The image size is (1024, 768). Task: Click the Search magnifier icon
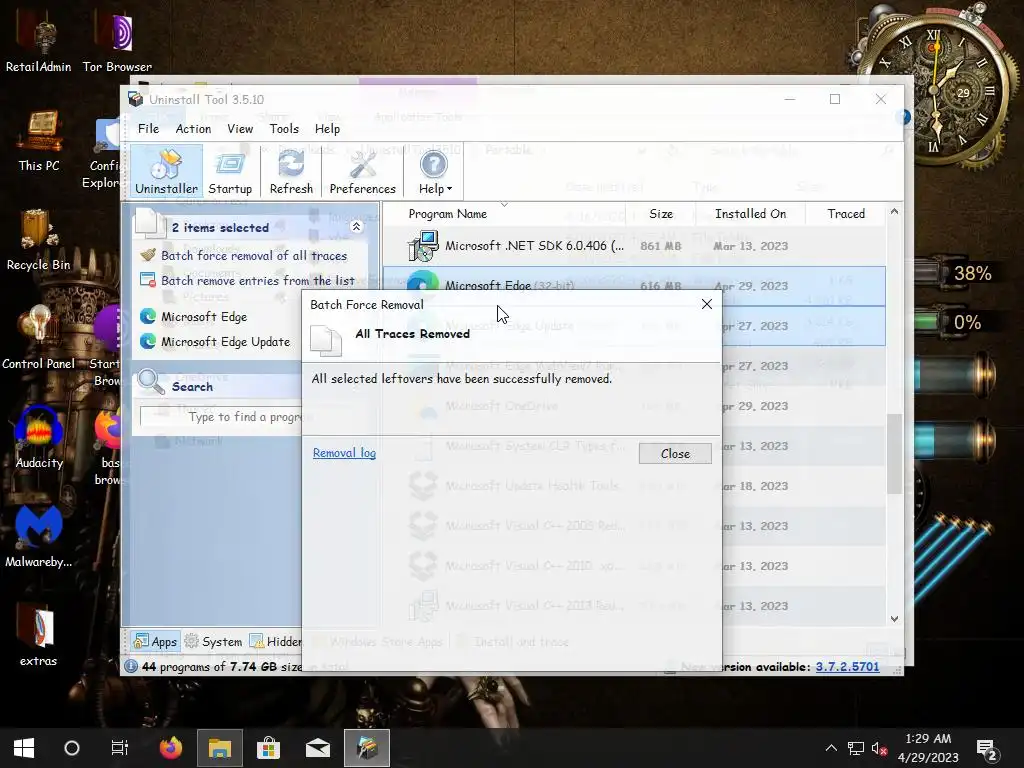click(152, 382)
